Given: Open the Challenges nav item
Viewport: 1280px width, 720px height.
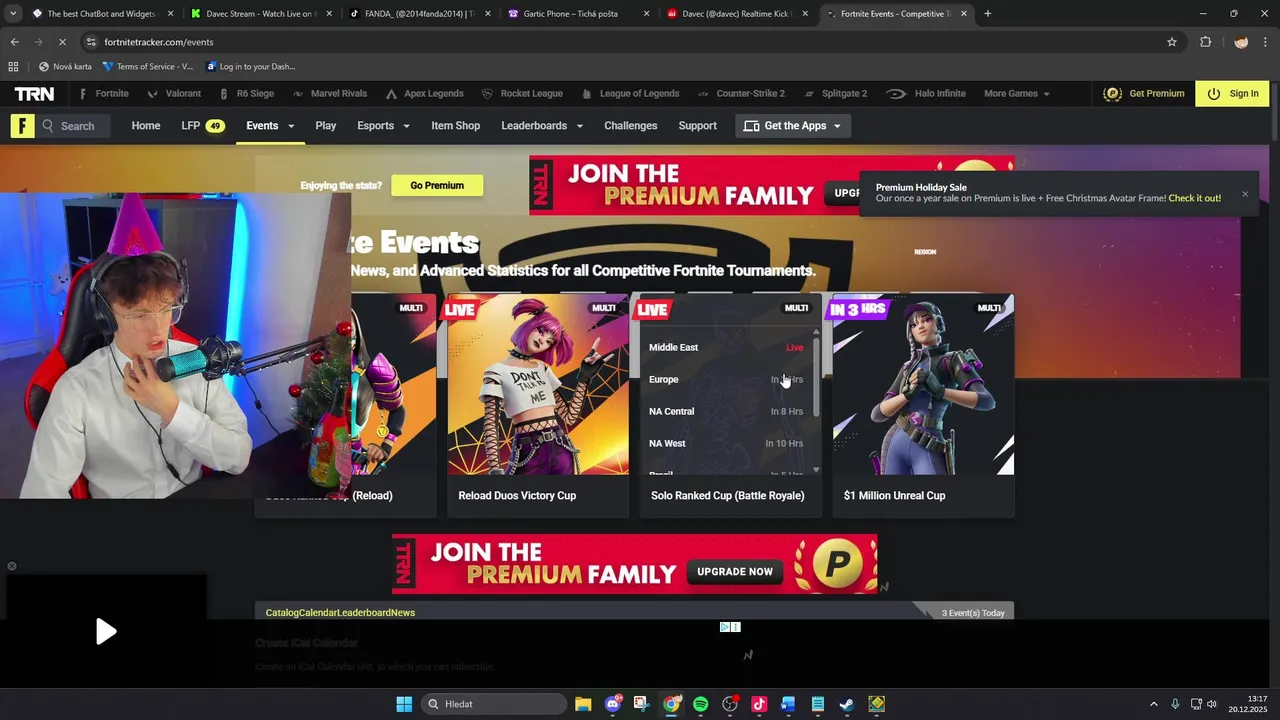Looking at the screenshot, I should coord(631,126).
